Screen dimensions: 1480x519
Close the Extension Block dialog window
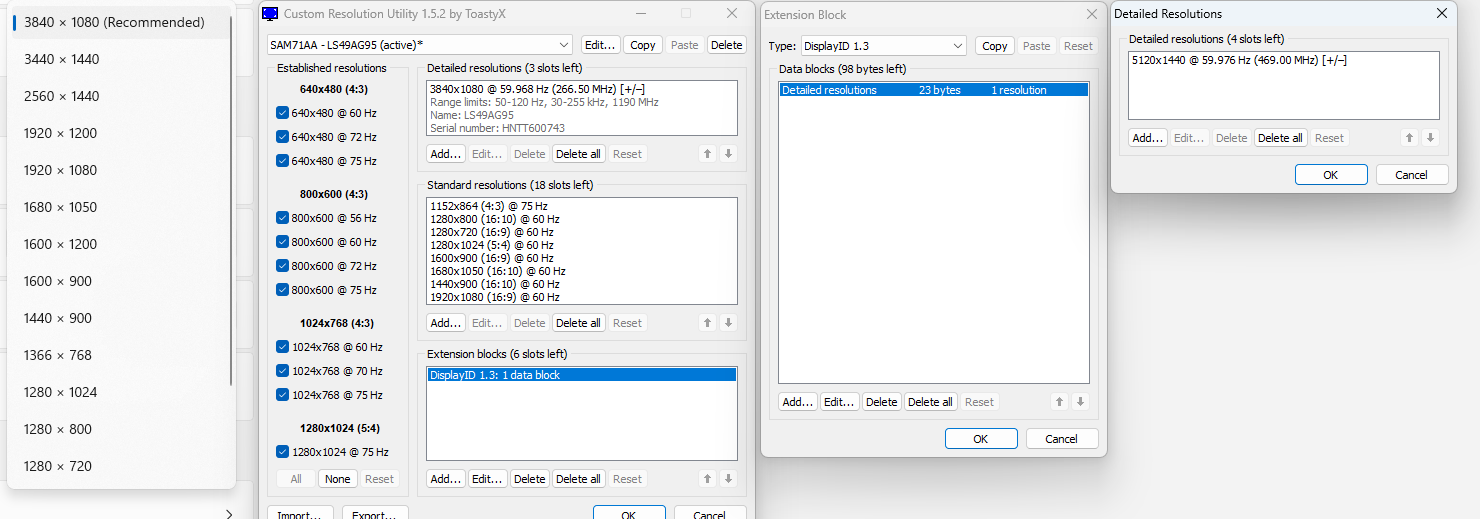click(x=1091, y=14)
